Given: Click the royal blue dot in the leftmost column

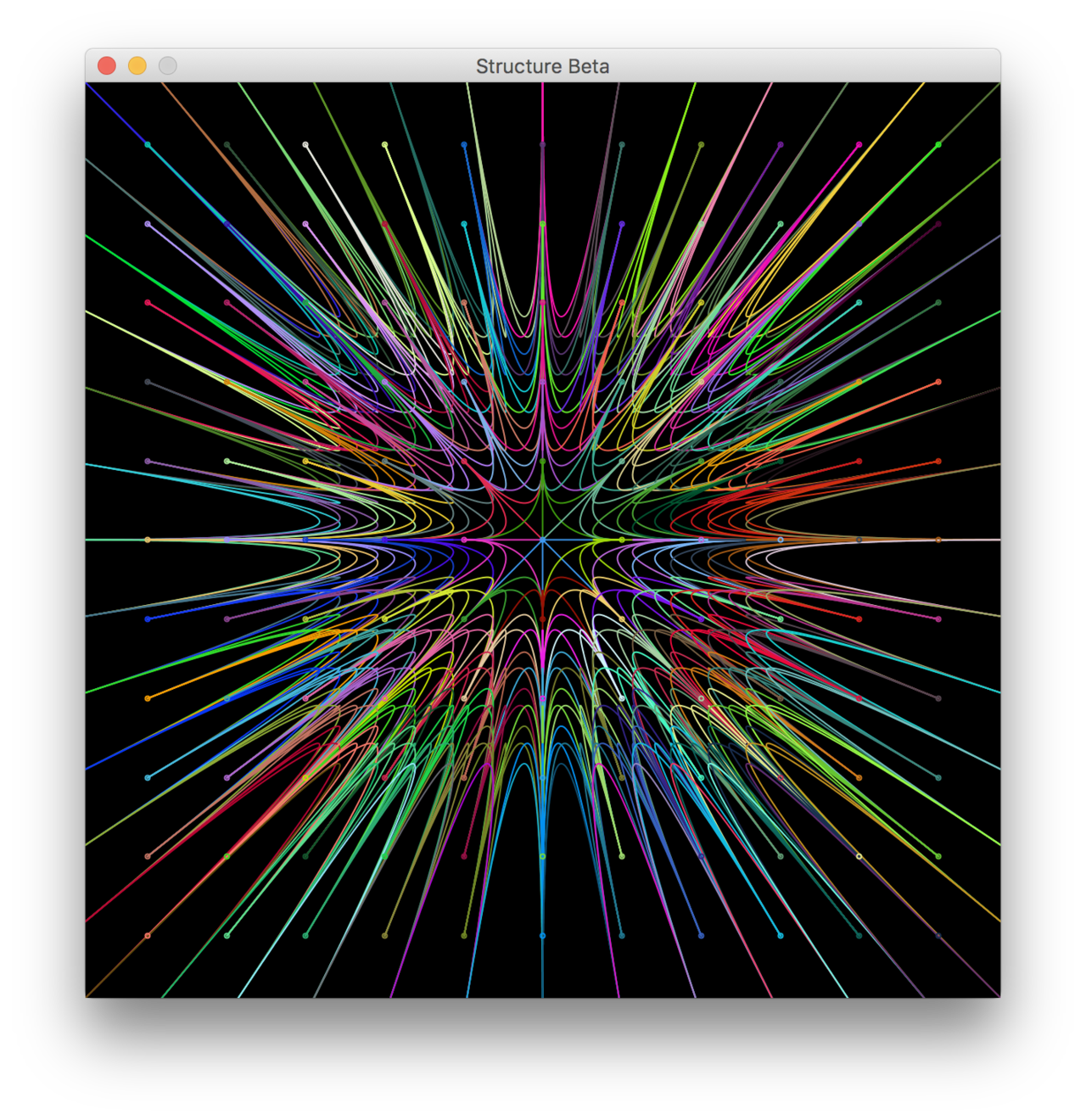Looking at the screenshot, I should point(148,619).
